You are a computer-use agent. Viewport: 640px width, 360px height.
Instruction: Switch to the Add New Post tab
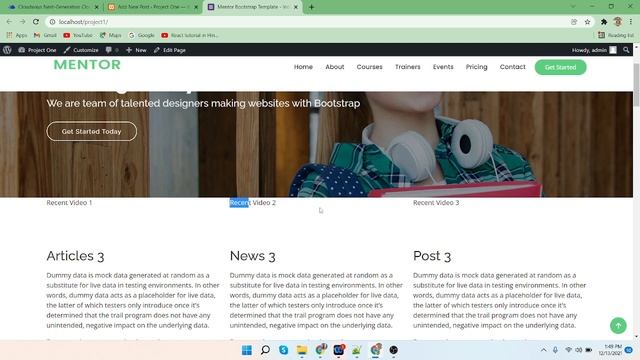[x=151, y=7]
